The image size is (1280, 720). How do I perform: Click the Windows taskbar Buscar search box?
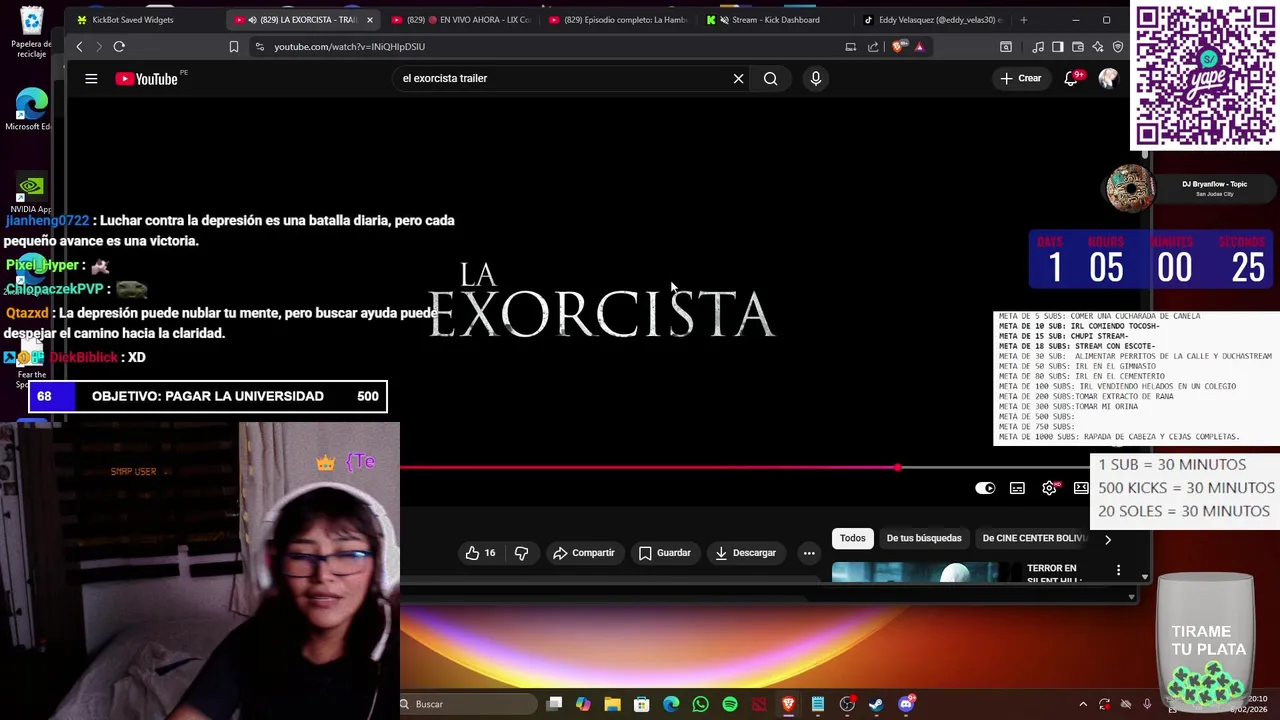(466, 704)
